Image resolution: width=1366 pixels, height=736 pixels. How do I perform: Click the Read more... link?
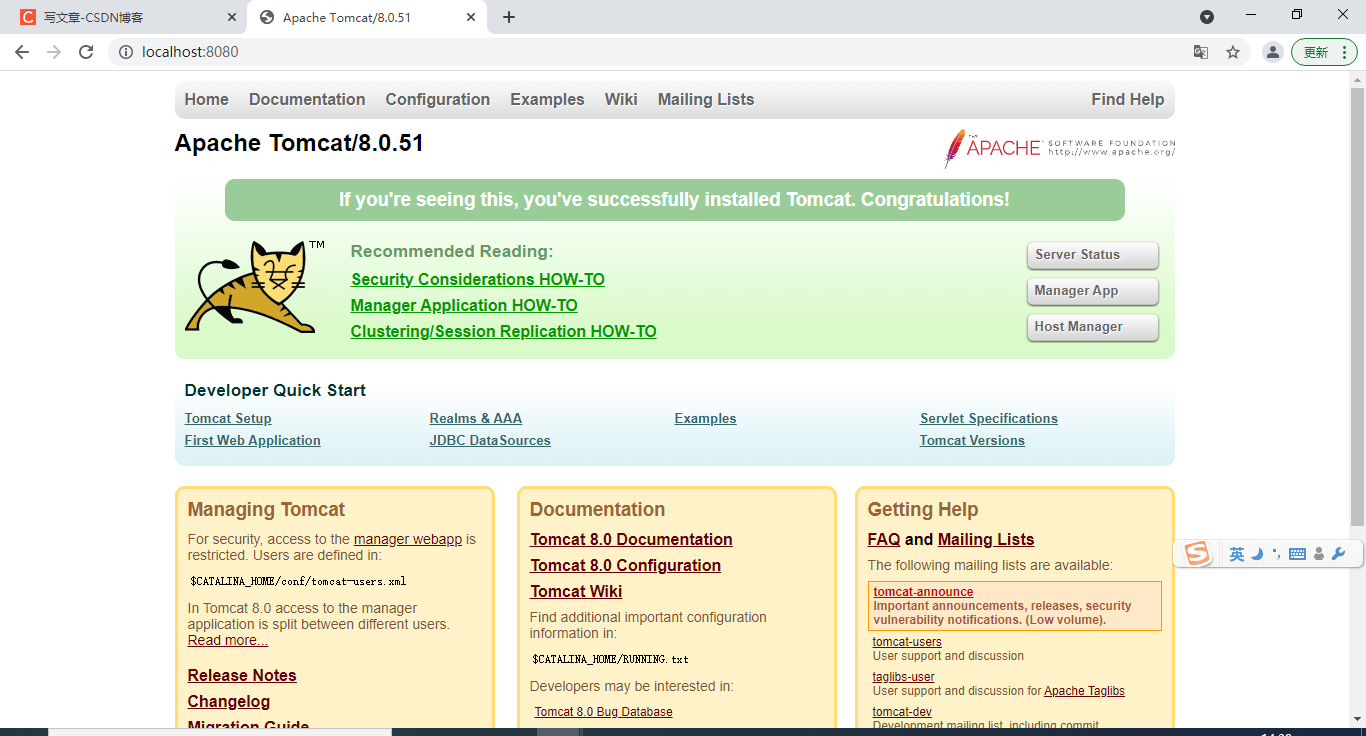tap(228, 641)
